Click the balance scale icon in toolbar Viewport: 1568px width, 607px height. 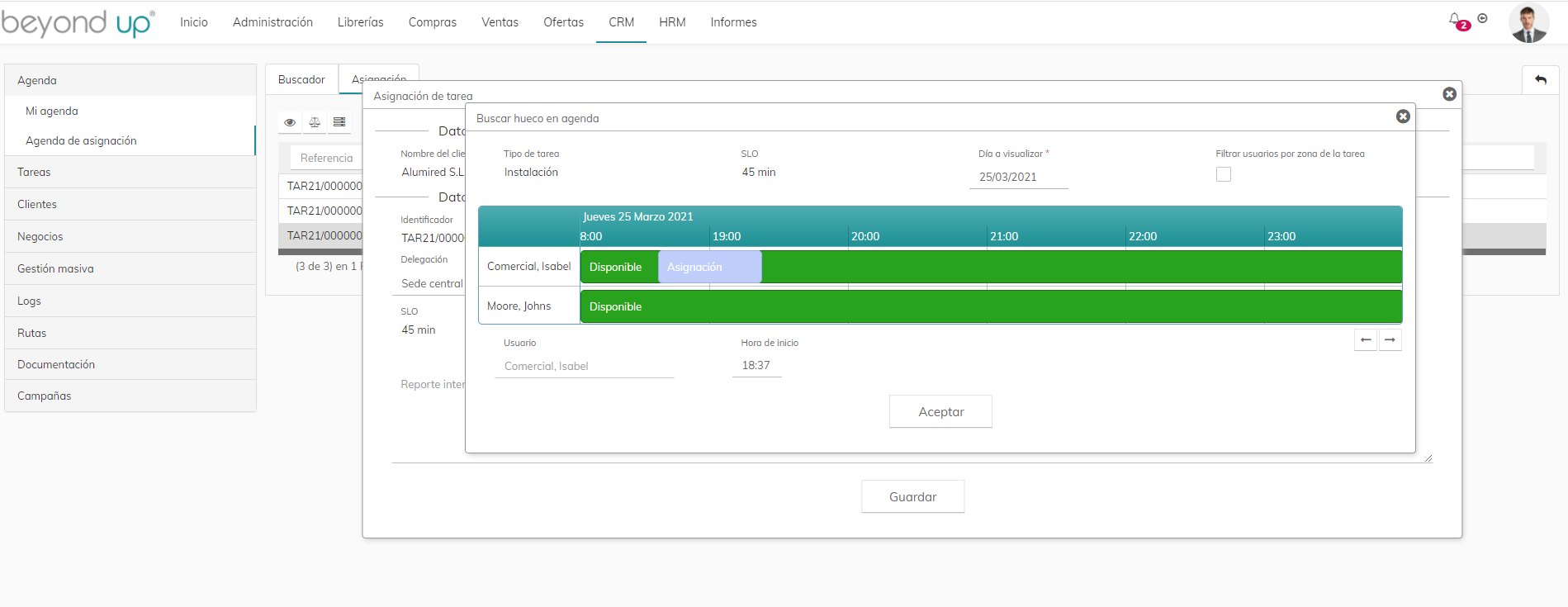coord(315,122)
